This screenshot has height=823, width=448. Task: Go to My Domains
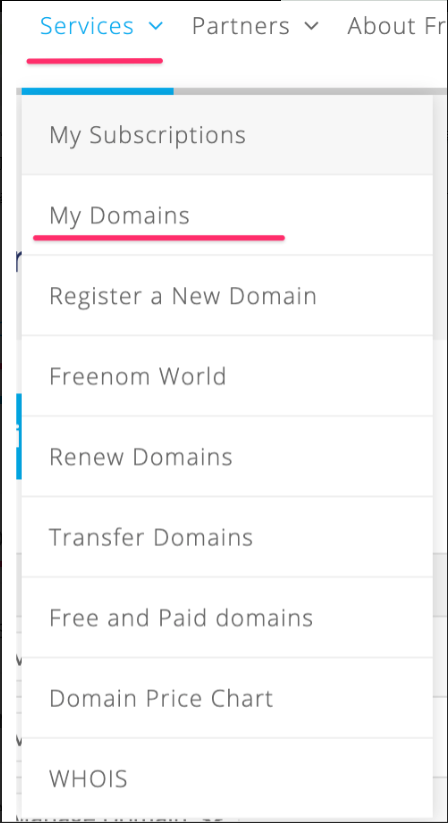227,215
